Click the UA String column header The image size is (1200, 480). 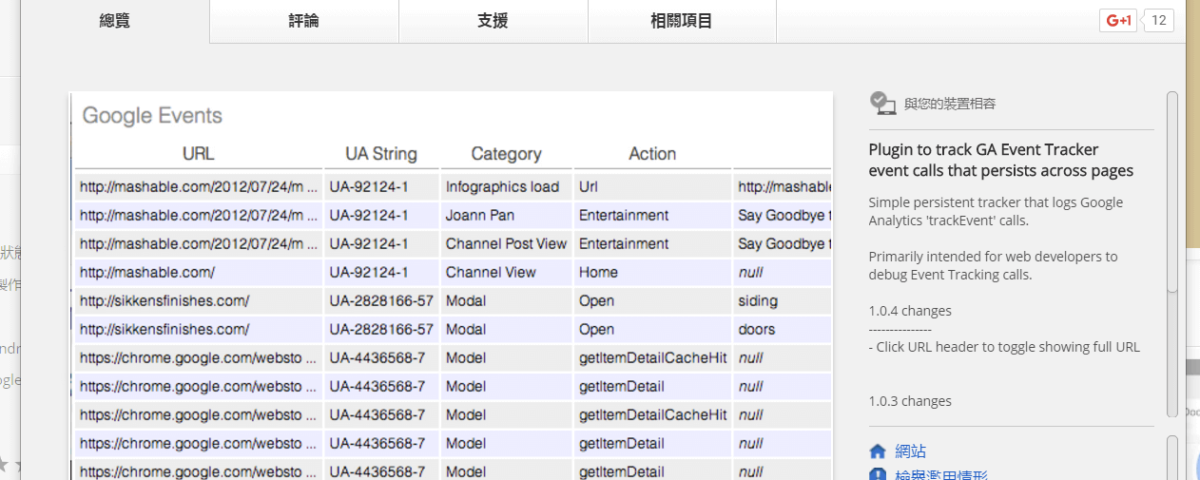[x=381, y=154]
